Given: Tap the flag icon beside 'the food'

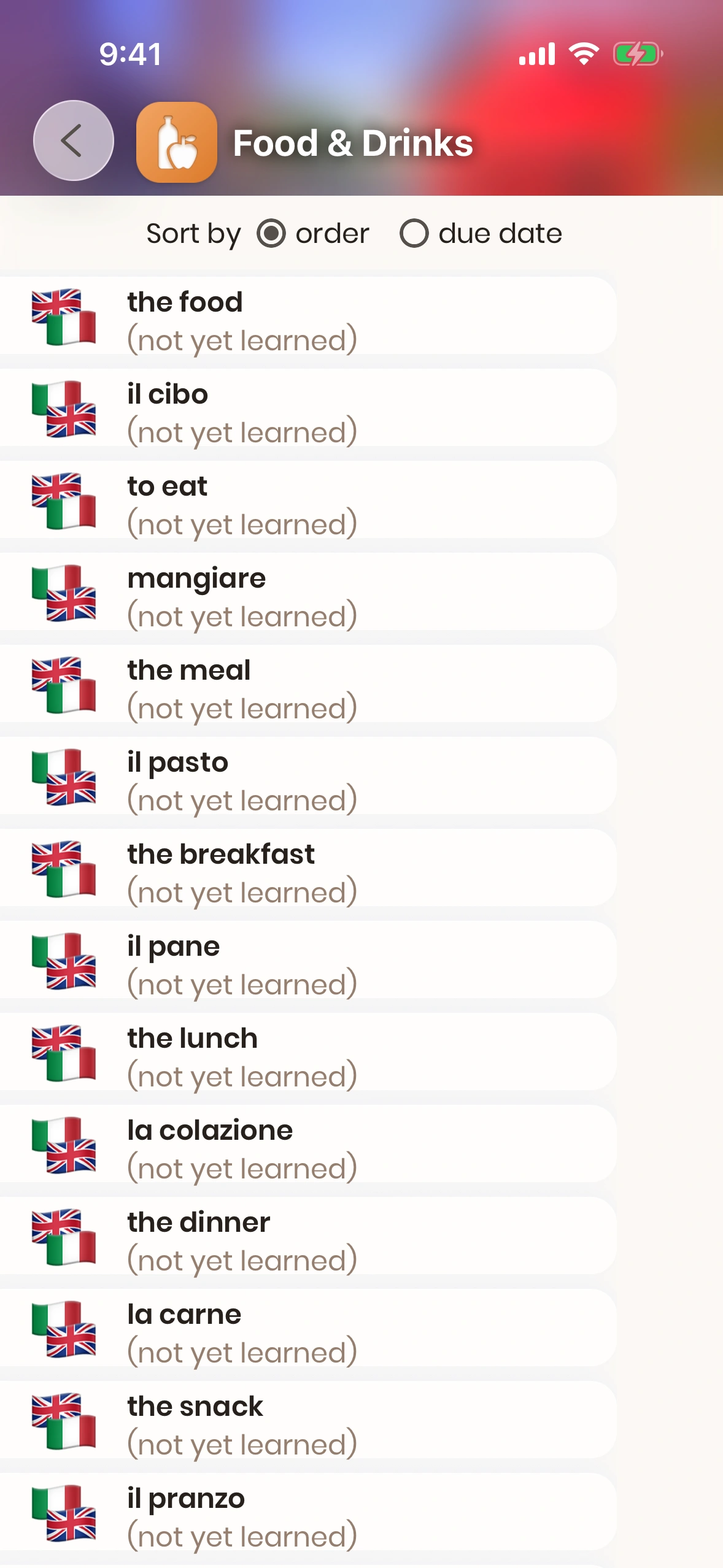Looking at the screenshot, I should pyautogui.click(x=64, y=317).
